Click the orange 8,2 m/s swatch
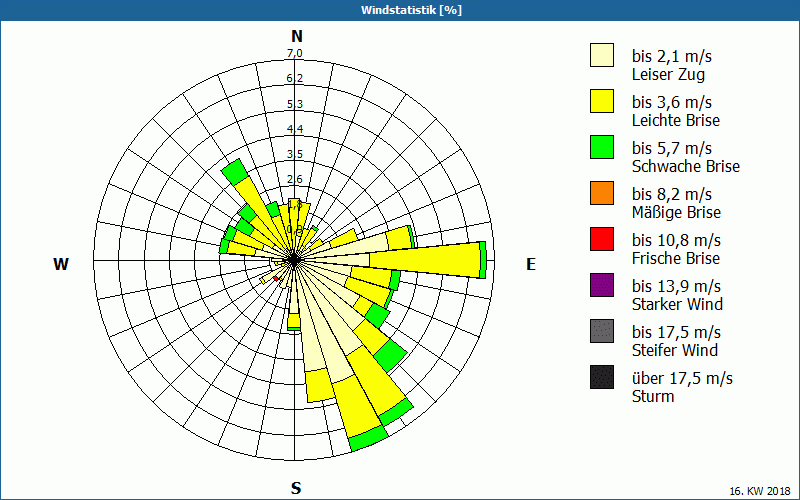The height and width of the screenshot is (500, 800). pos(602,193)
